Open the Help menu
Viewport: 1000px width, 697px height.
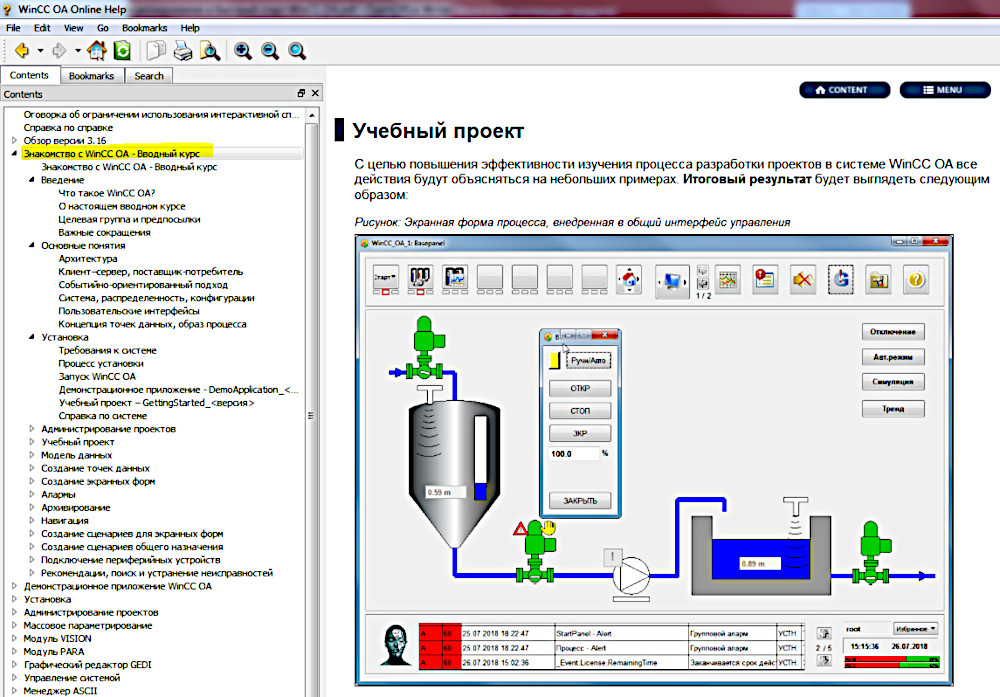coord(189,28)
